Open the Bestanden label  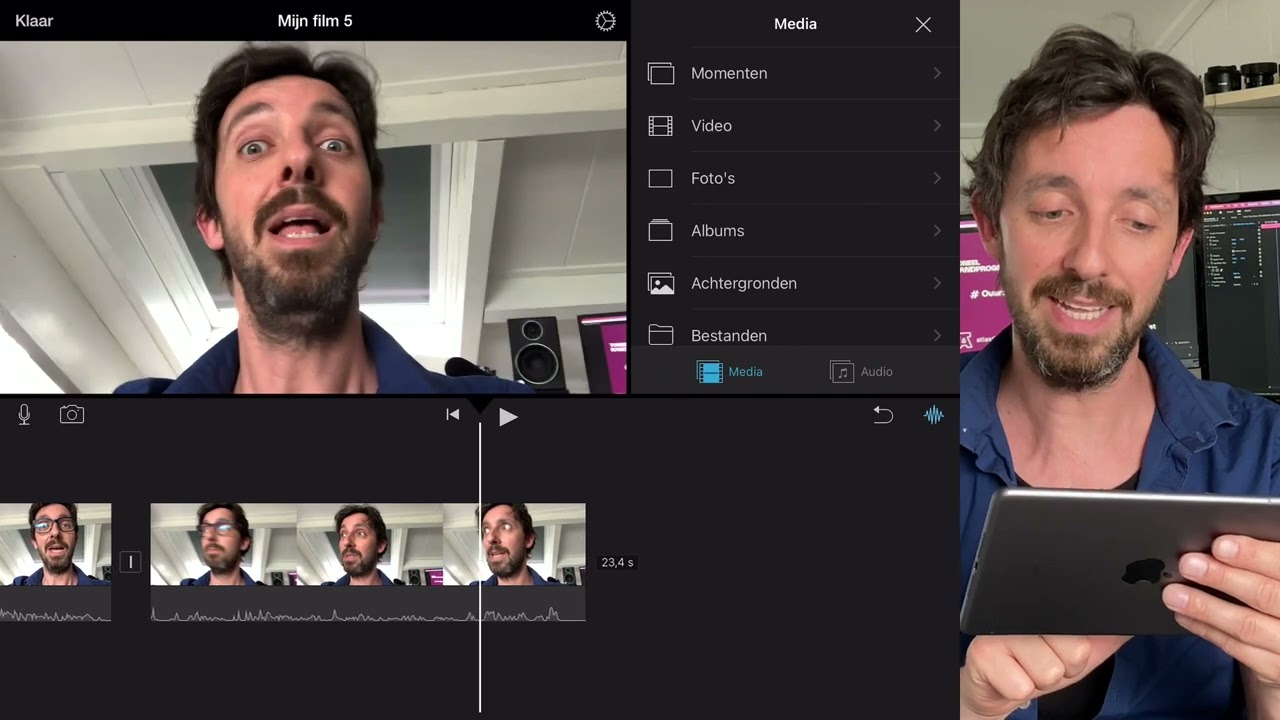click(729, 336)
